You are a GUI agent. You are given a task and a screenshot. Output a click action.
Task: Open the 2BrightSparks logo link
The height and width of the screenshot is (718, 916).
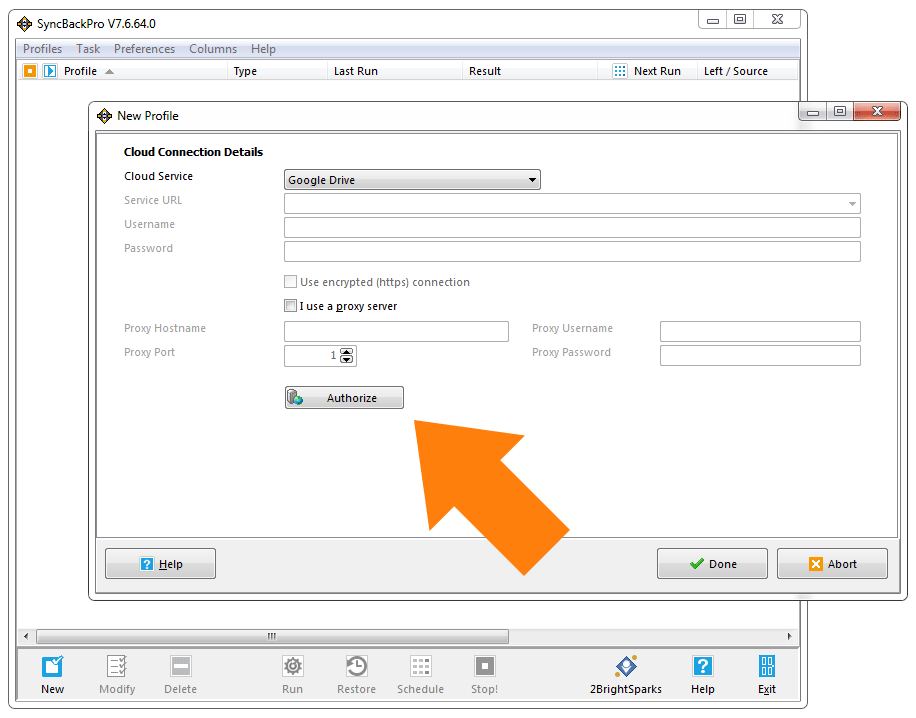pos(626,667)
